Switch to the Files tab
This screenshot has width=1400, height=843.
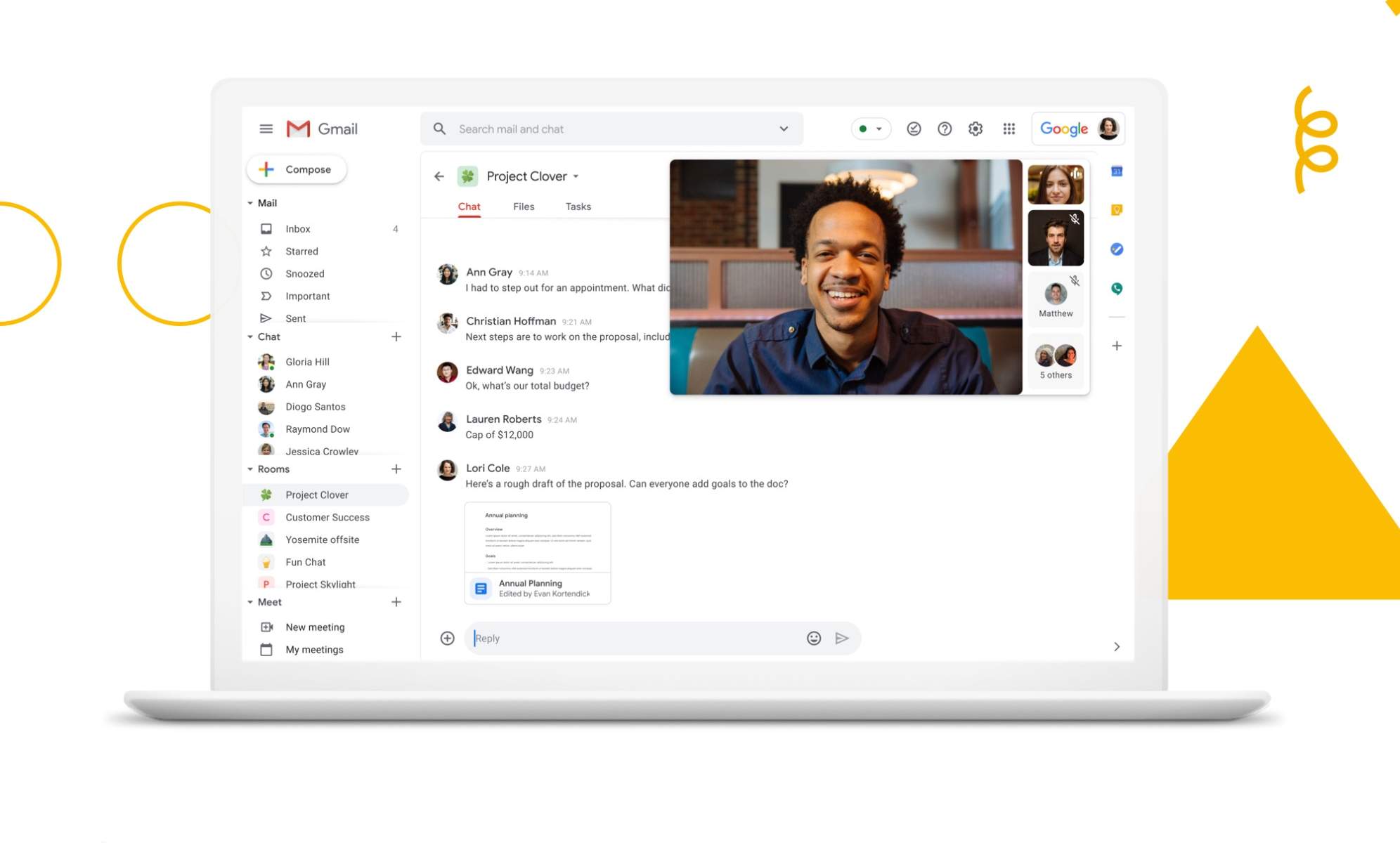tap(524, 207)
